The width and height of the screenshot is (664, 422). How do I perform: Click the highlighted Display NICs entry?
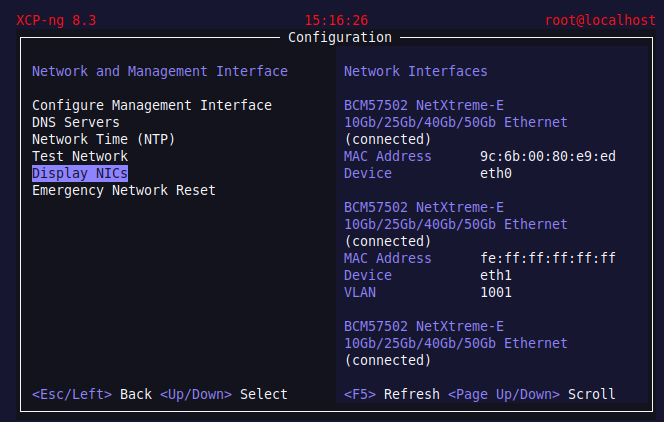(x=79, y=173)
